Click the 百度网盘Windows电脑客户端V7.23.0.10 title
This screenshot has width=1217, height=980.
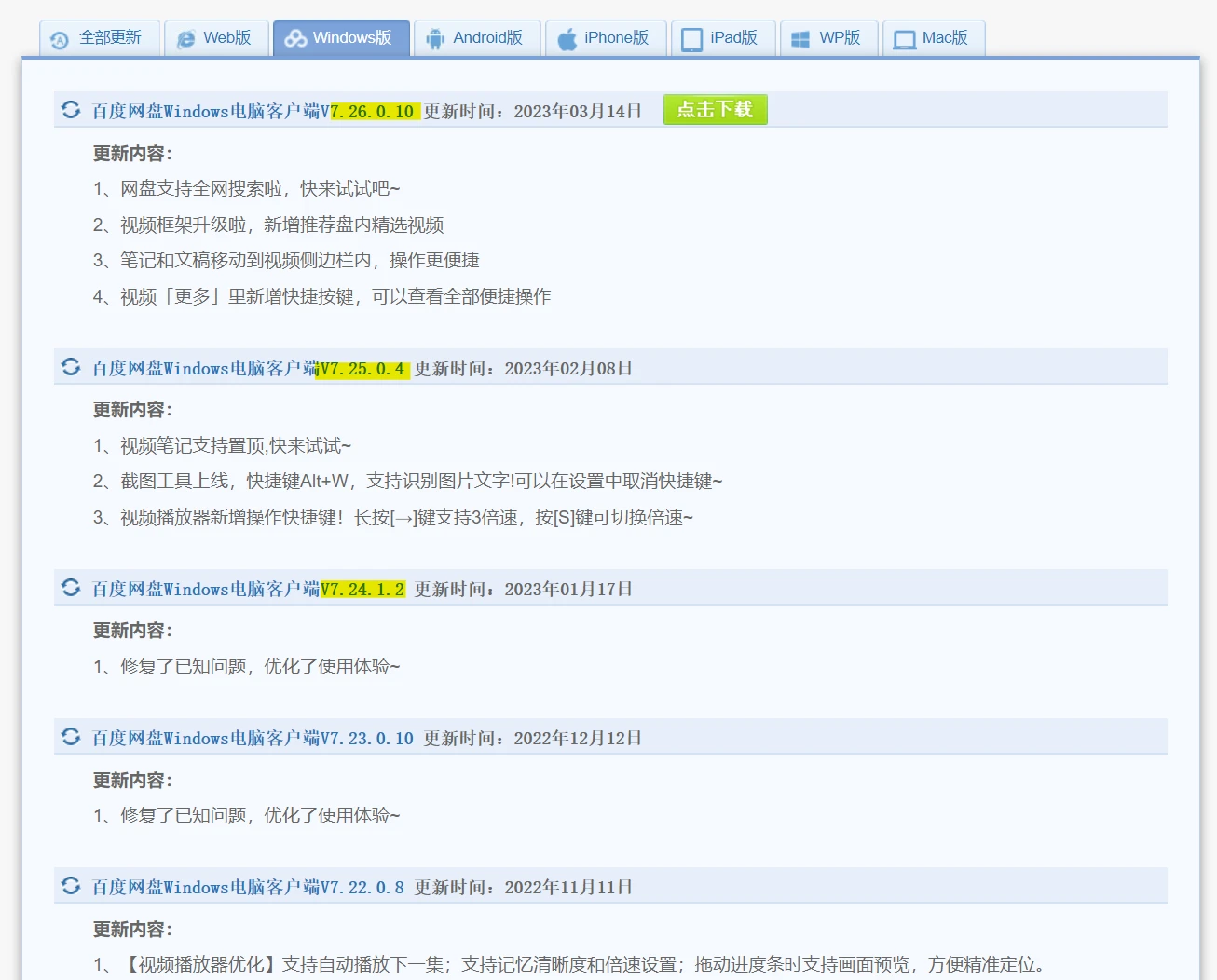coord(253,739)
